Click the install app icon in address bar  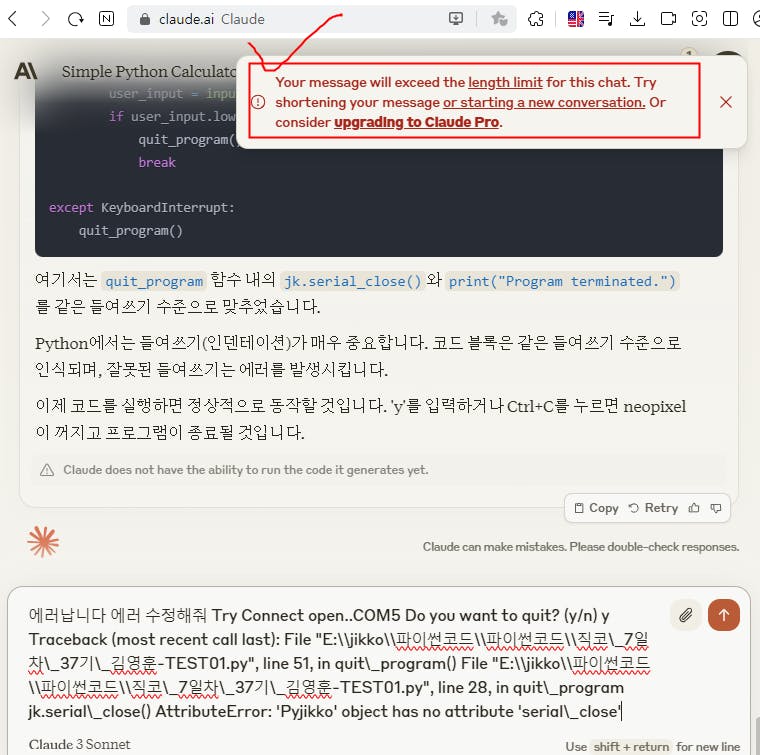click(x=456, y=19)
